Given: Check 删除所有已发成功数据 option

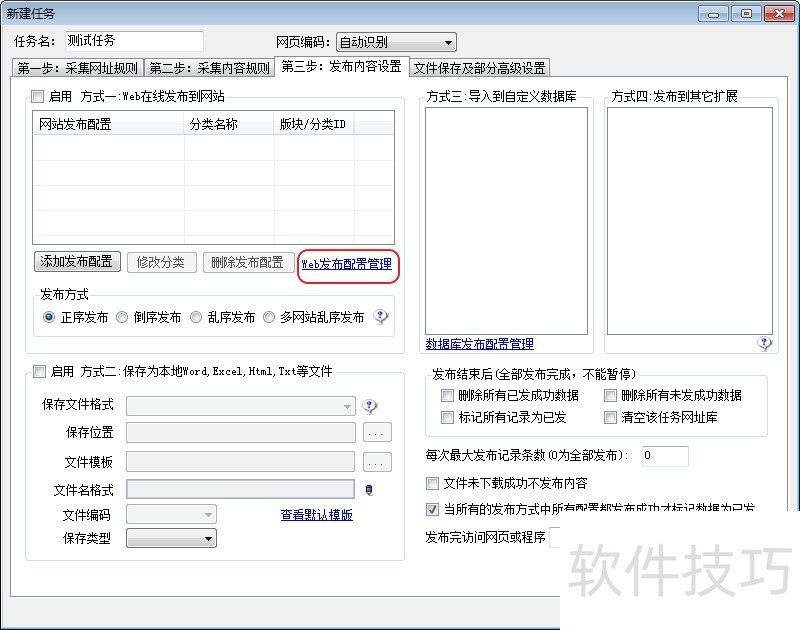Looking at the screenshot, I should [447, 395].
